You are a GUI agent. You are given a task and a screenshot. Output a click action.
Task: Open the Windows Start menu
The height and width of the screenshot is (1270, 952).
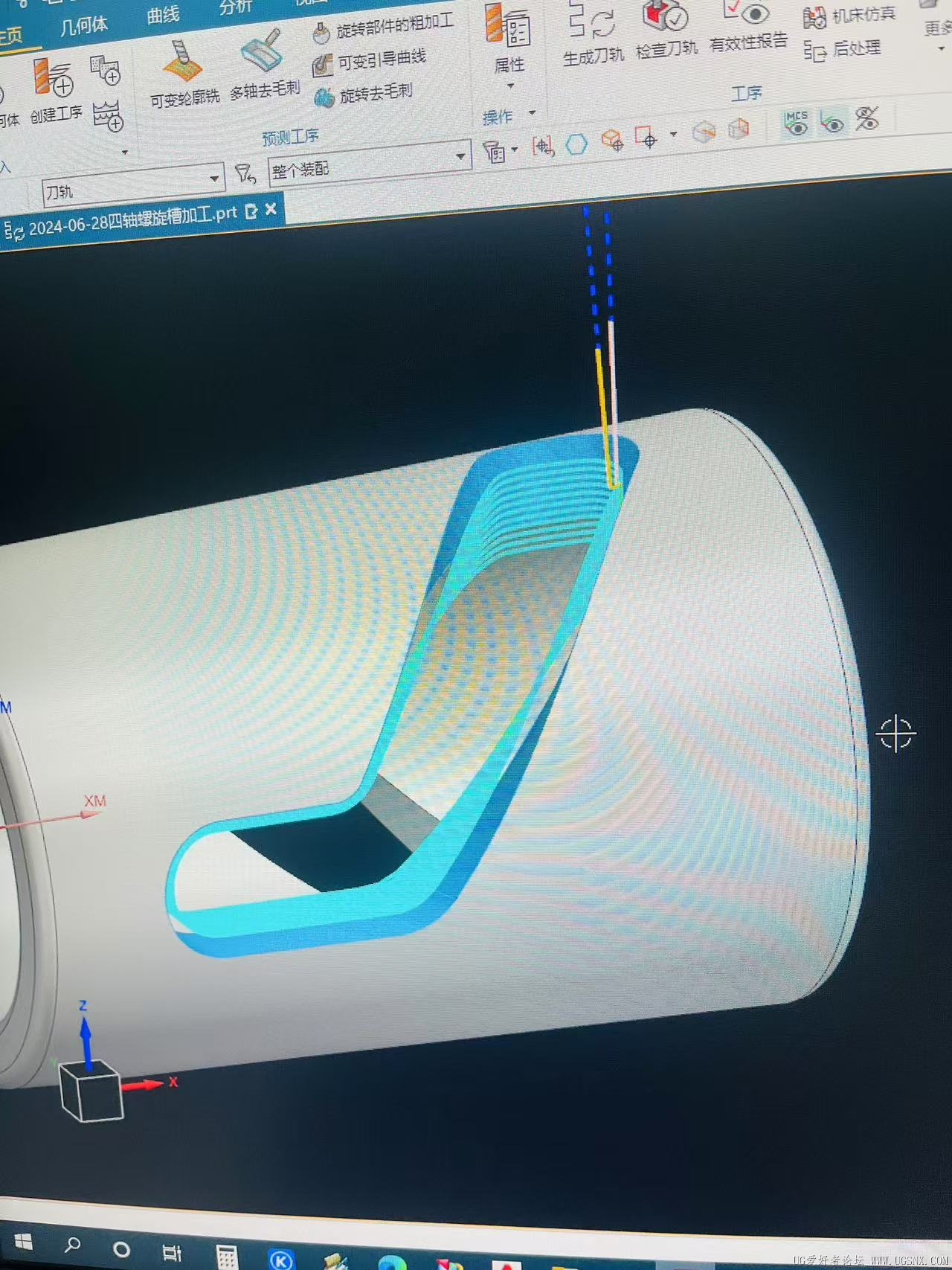(x=23, y=1242)
